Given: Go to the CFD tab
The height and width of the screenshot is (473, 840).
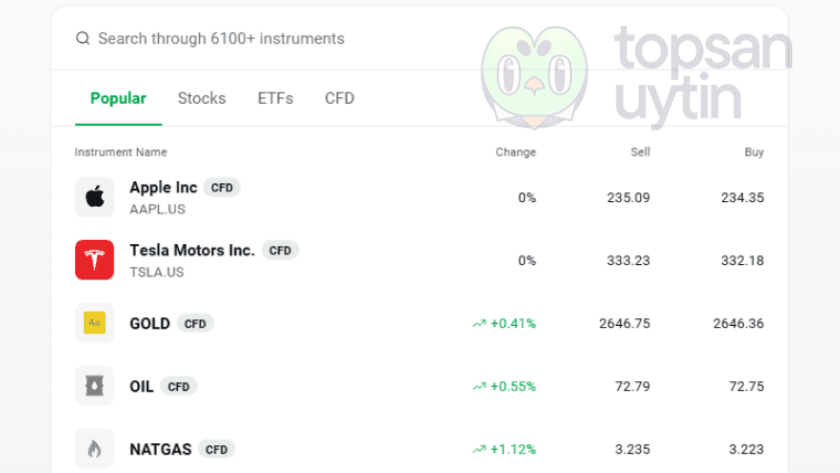Looking at the screenshot, I should pos(340,98).
